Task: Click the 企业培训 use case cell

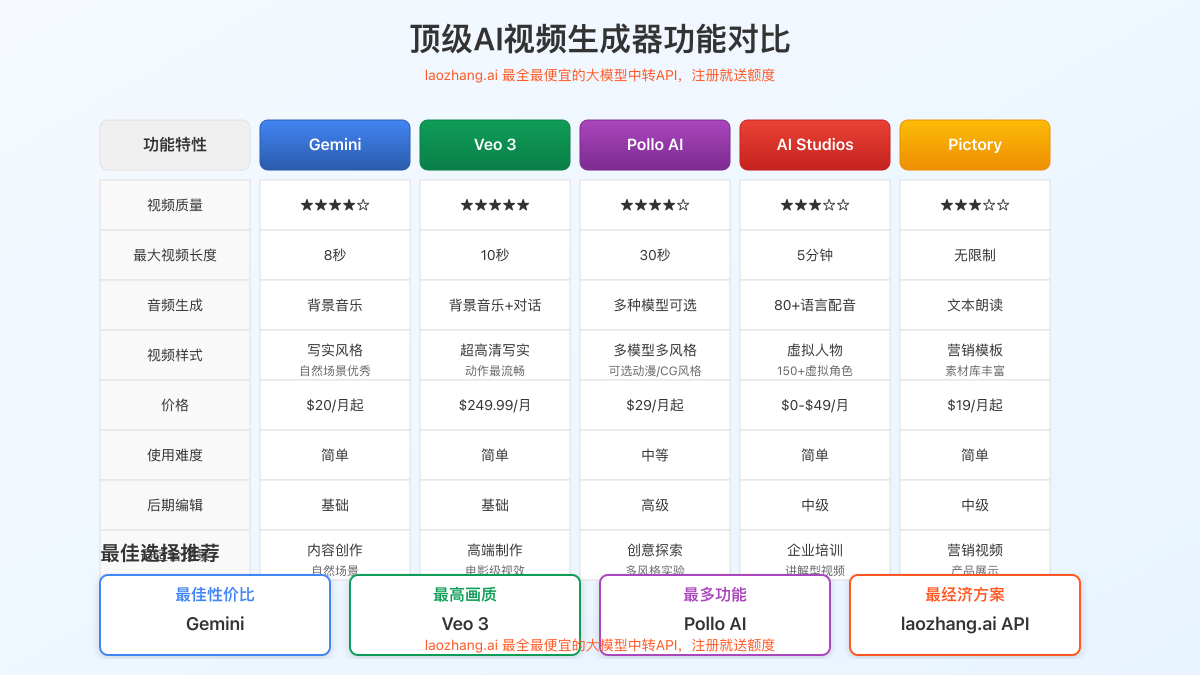Action: click(x=815, y=552)
